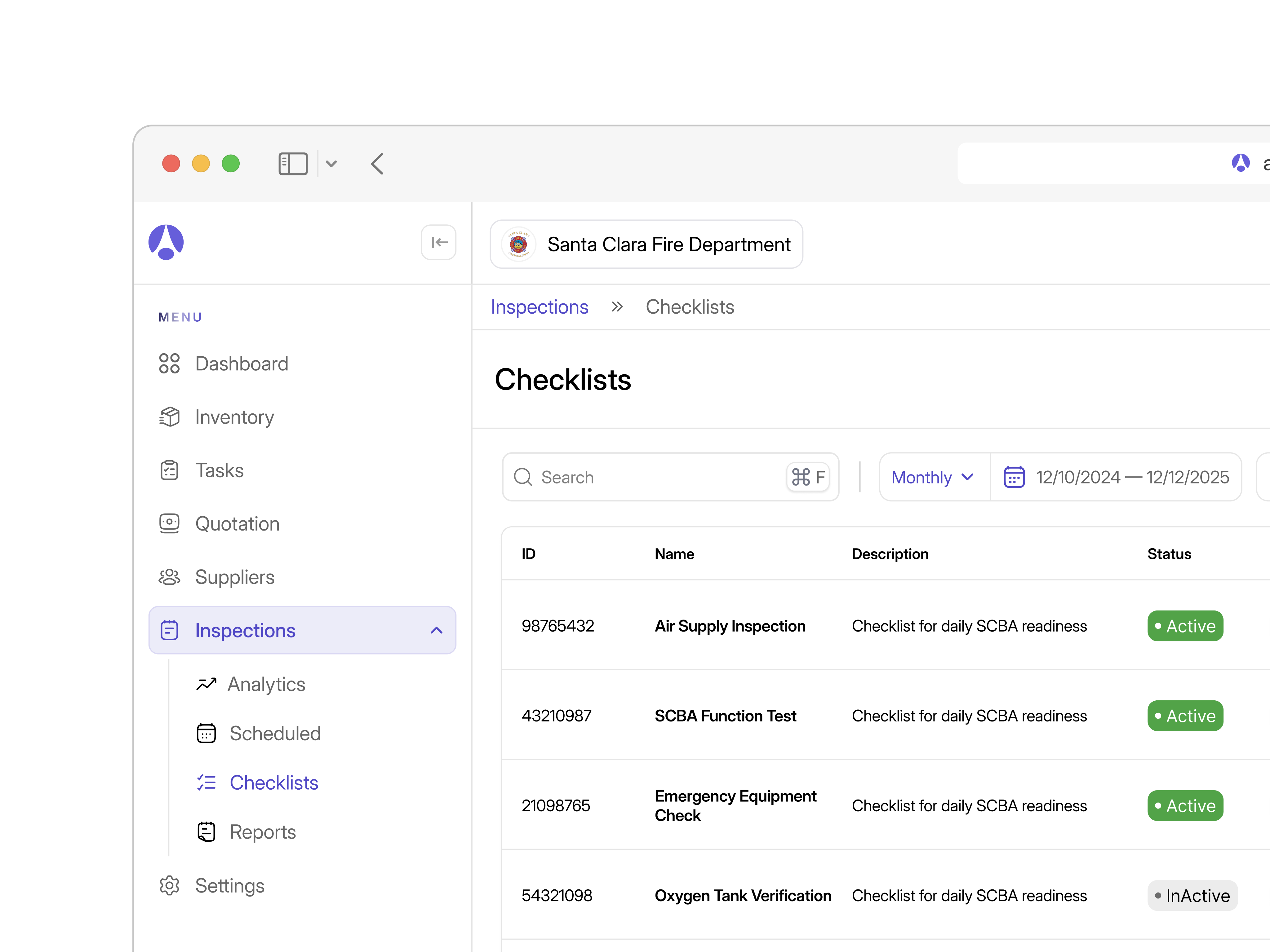Open the Tasks menu item
Image resolution: width=1270 pixels, height=952 pixels.
(219, 470)
